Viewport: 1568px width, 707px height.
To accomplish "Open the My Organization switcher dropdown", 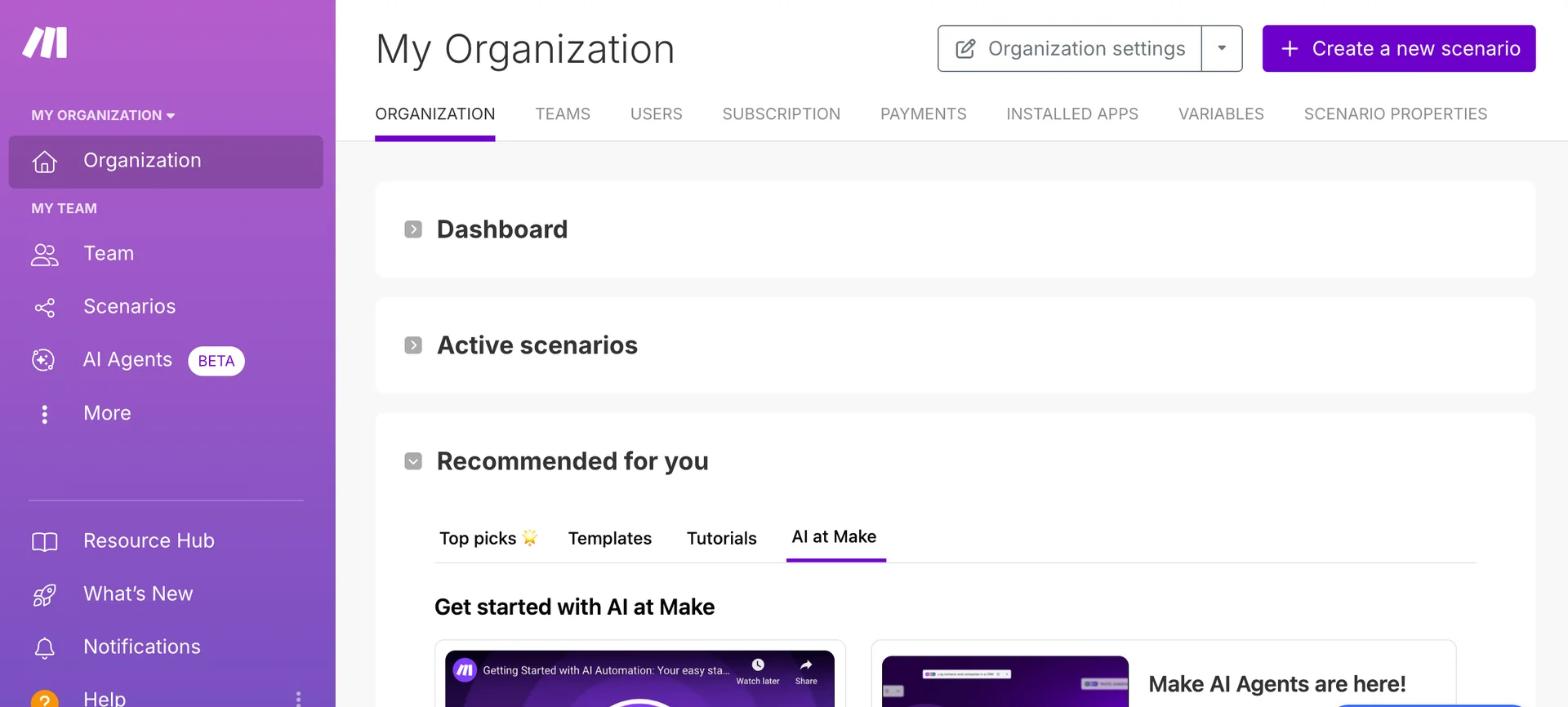I will click(104, 115).
